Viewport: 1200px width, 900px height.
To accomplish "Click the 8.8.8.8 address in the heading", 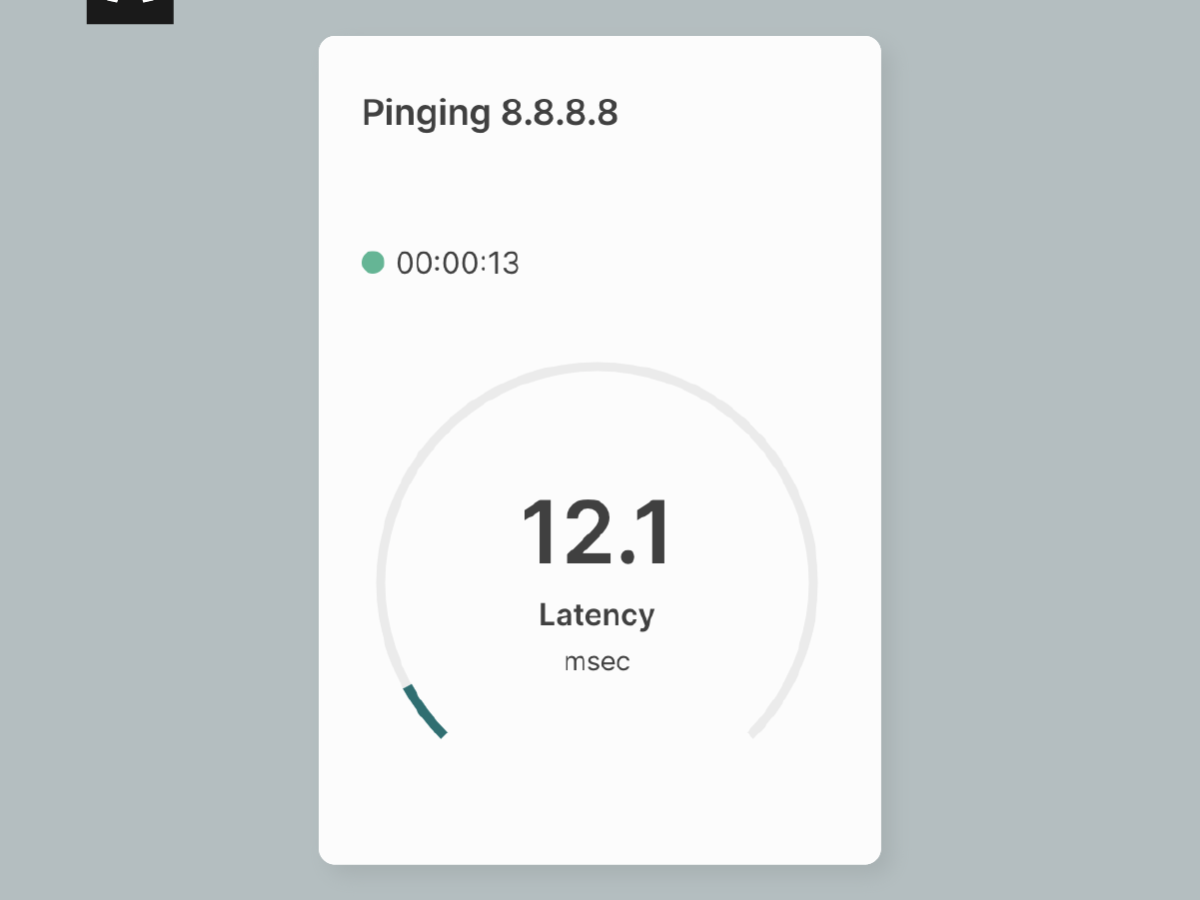I will coord(560,113).
